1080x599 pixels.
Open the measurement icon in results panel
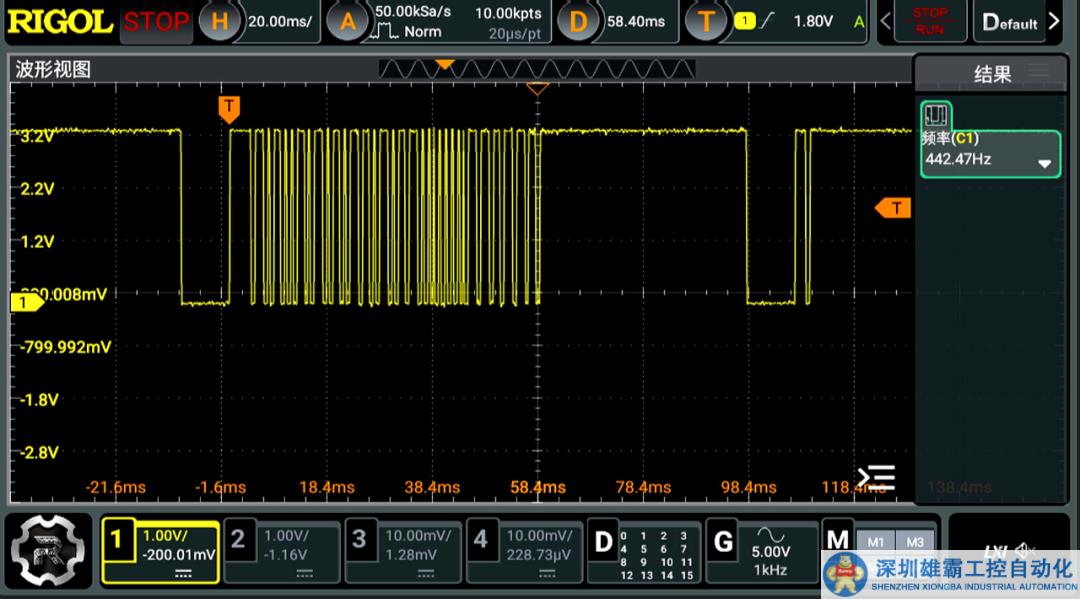[x=936, y=114]
